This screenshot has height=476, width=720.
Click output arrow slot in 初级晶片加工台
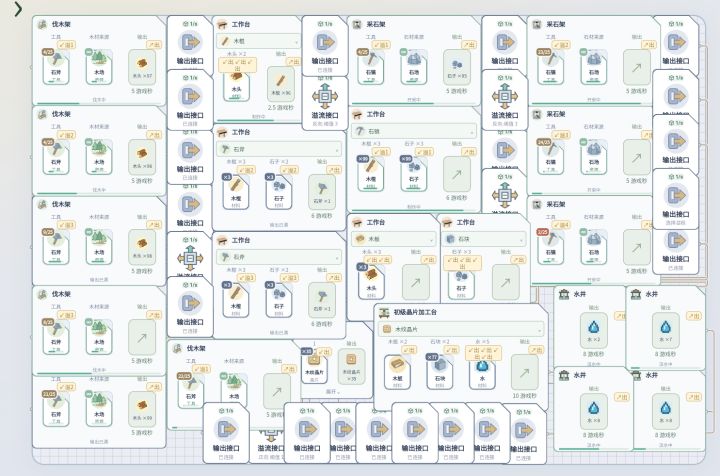[x=525, y=372]
